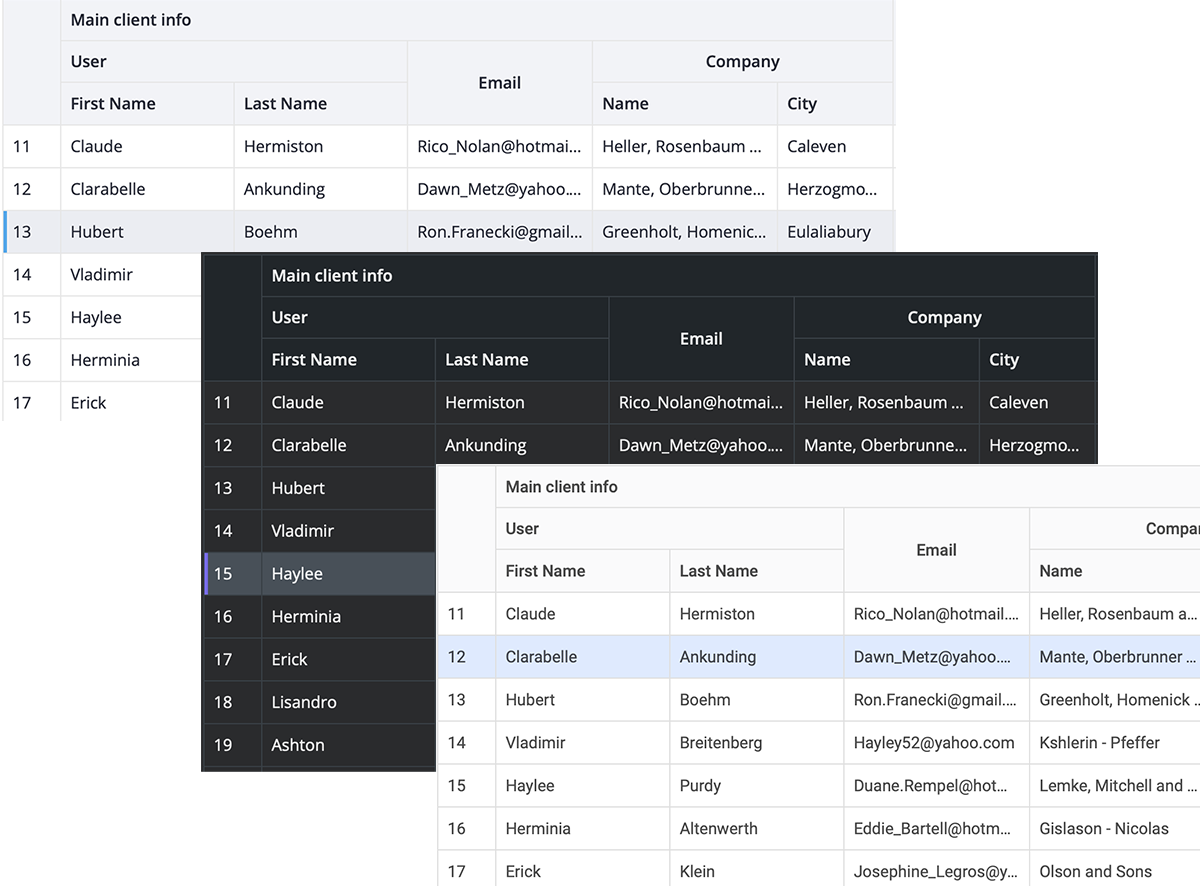Viewport: 1200px width, 886px height.
Task: Click Klein last name cell
Action: tap(697, 872)
